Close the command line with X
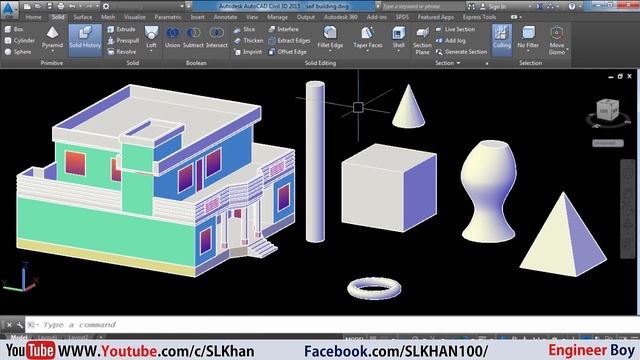Viewport: 640px width, 360px height. (9, 325)
